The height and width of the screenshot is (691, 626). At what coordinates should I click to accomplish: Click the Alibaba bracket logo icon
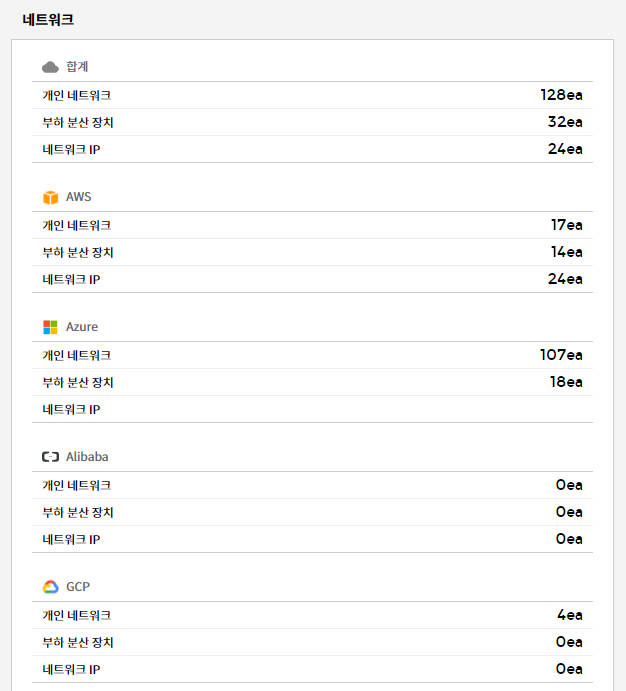click(x=50, y=457)
